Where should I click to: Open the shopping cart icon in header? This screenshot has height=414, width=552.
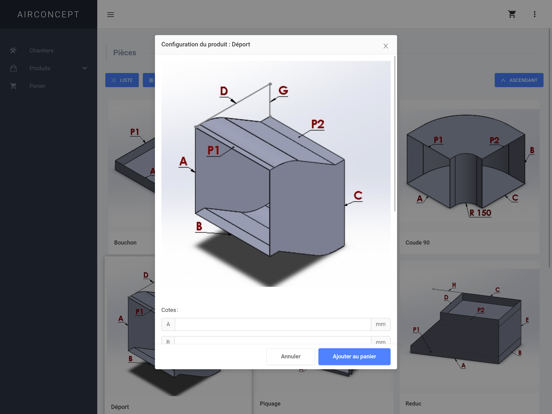(512, 14)
